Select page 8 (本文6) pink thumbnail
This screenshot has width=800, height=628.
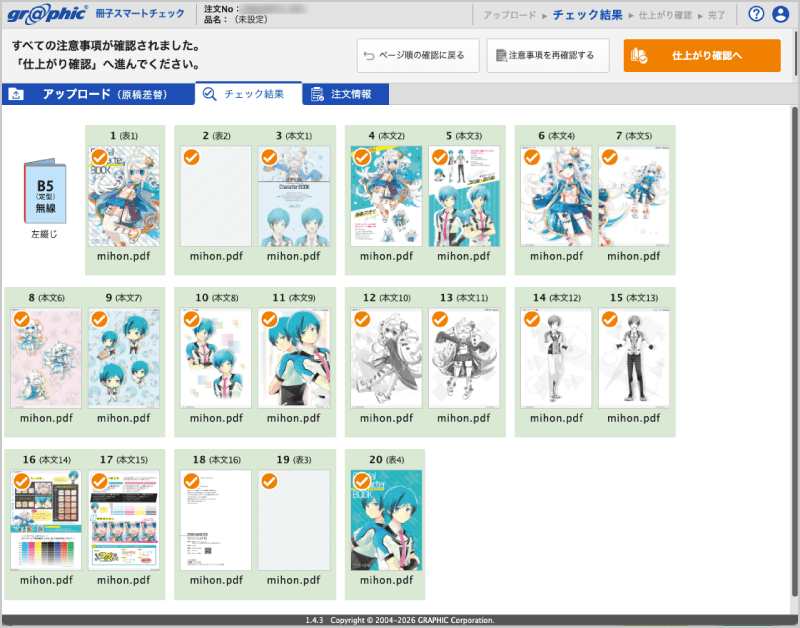(46, 358)
